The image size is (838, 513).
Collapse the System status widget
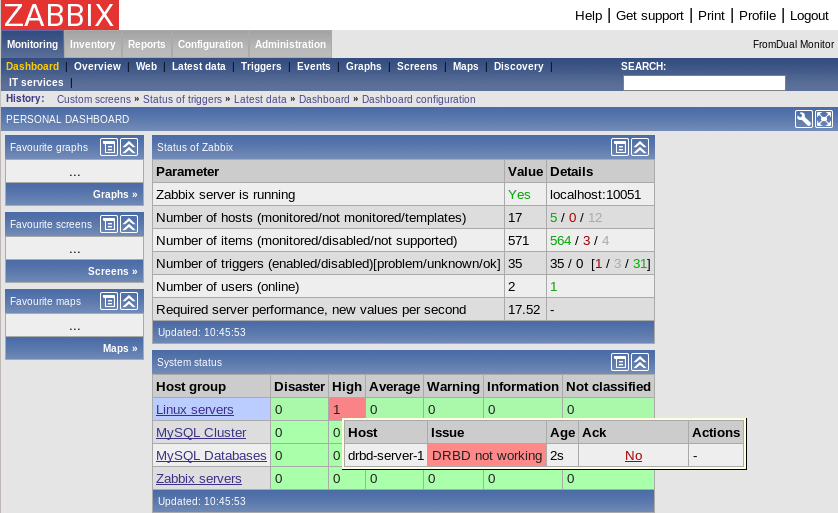[x=640, y=362]
